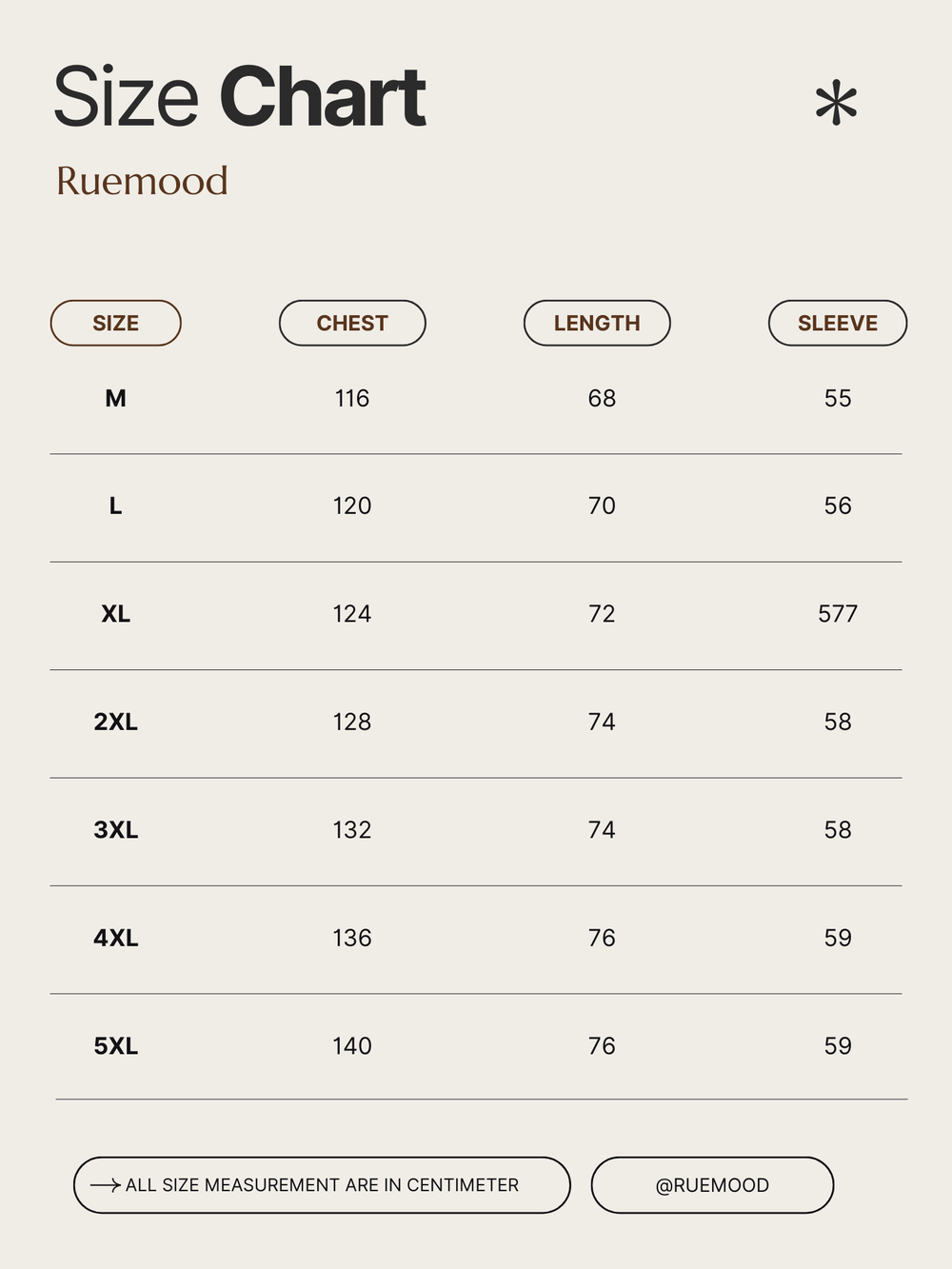Click the chest value 140 for 5XL
The width and height of the screenshot is (952, 1269).
click(352, 1046)
